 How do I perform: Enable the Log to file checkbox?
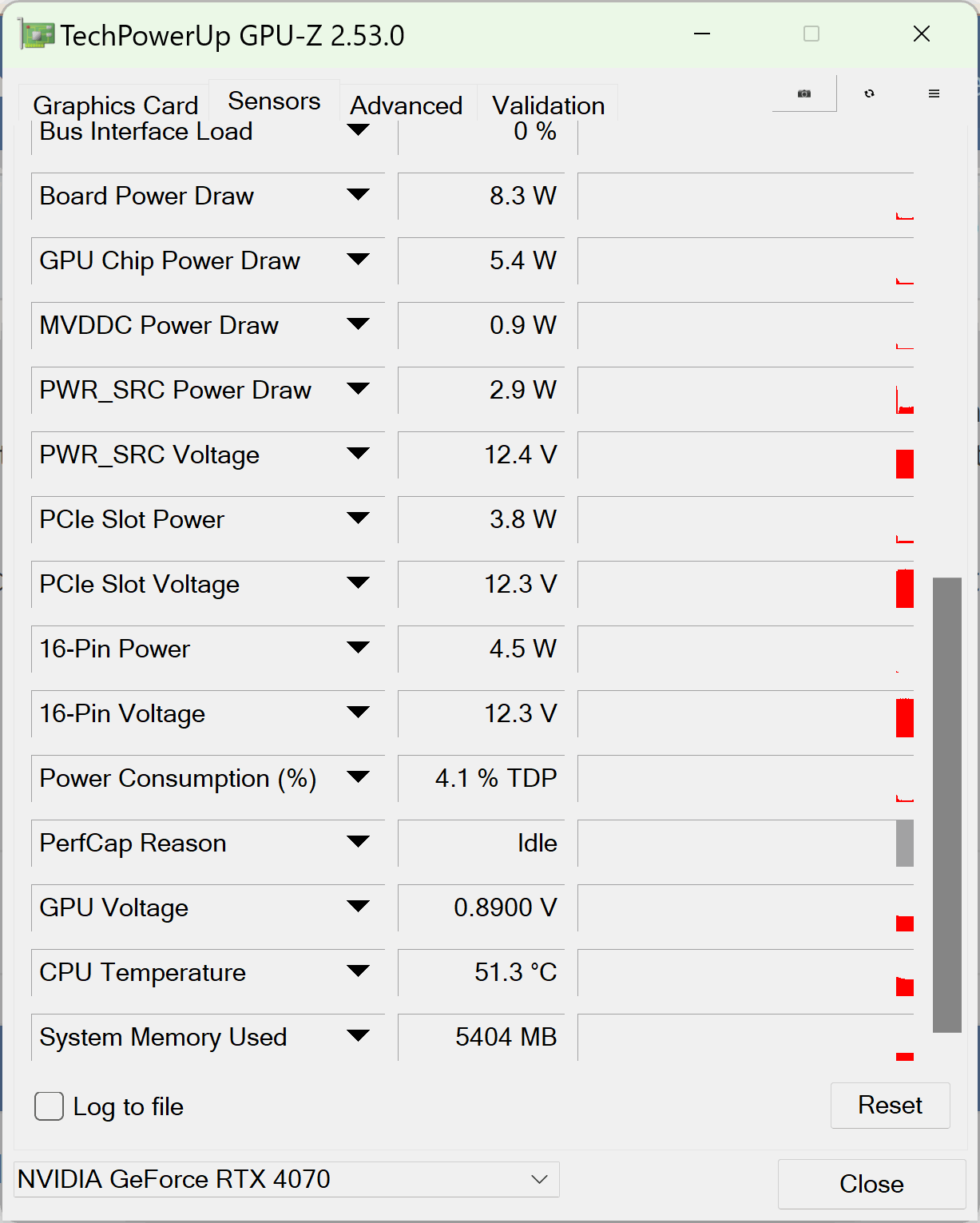pos(50,1106)
